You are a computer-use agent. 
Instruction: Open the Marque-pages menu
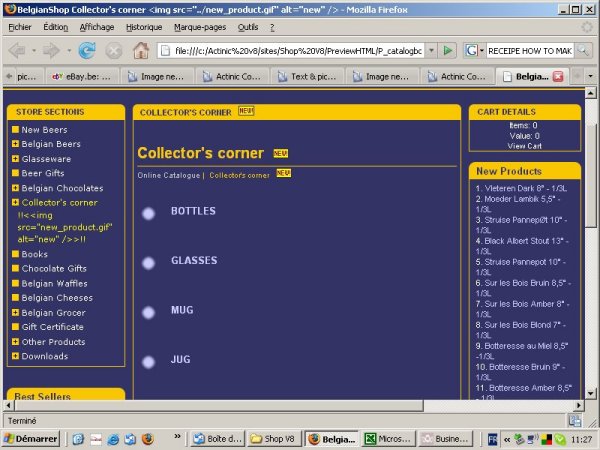[x=200, y=27]
